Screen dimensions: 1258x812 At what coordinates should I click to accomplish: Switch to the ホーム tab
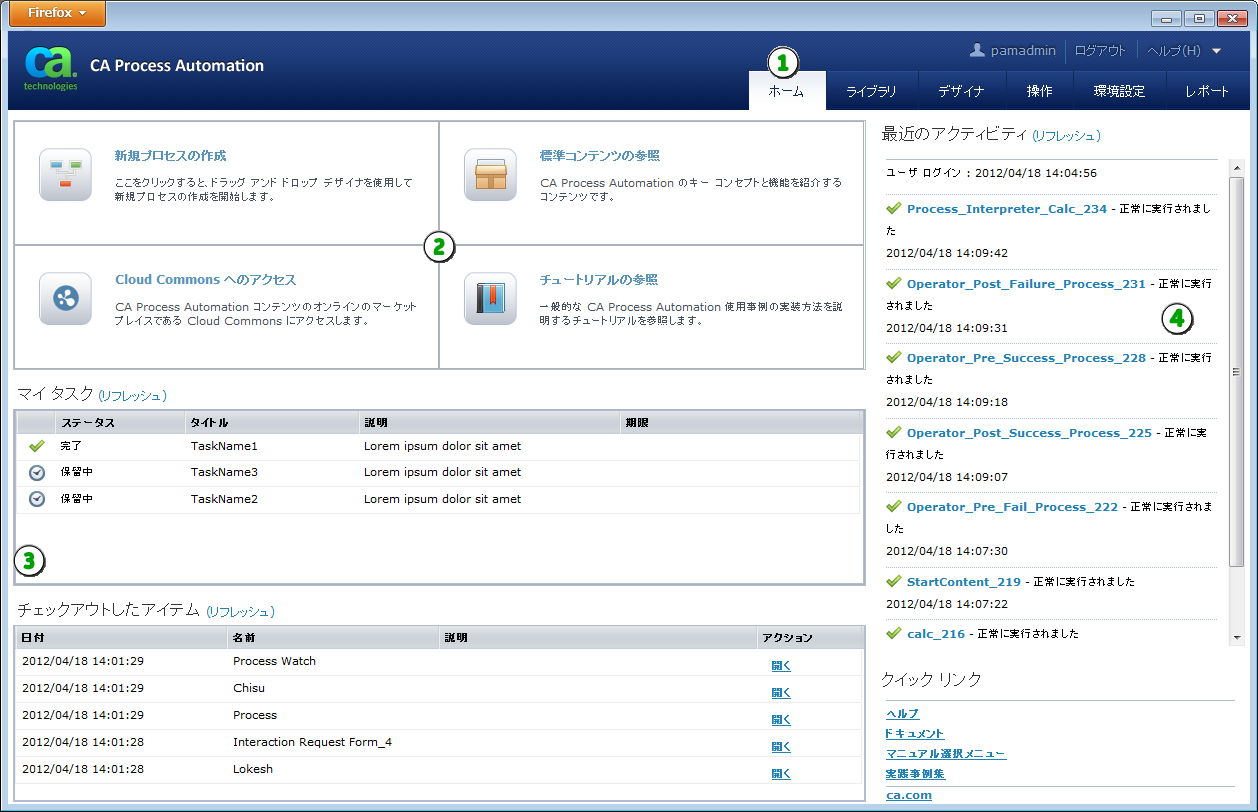pos(786,91)
